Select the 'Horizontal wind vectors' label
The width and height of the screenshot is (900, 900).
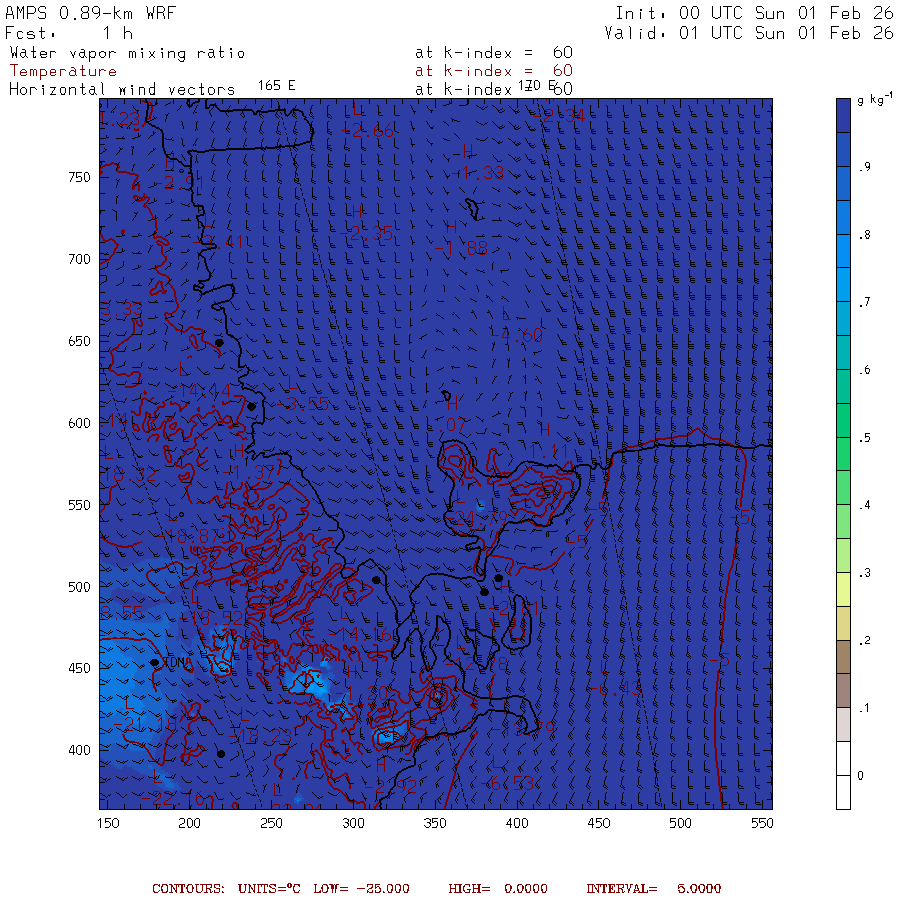pyautogui.click(x=122, y=90)
